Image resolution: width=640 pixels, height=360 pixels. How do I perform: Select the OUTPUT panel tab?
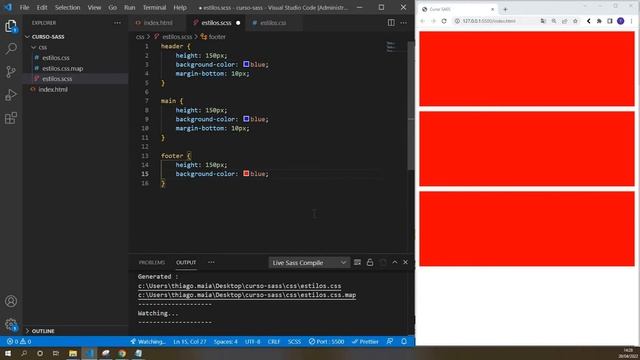click(186, 262)
